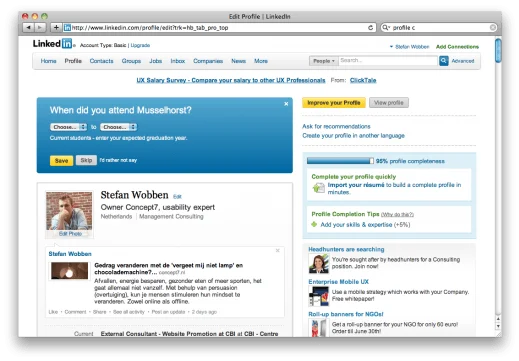Image resolution: width=519 pixels, height=361 pixels.
Task: Open the News menu item
Action: point(238,61)
